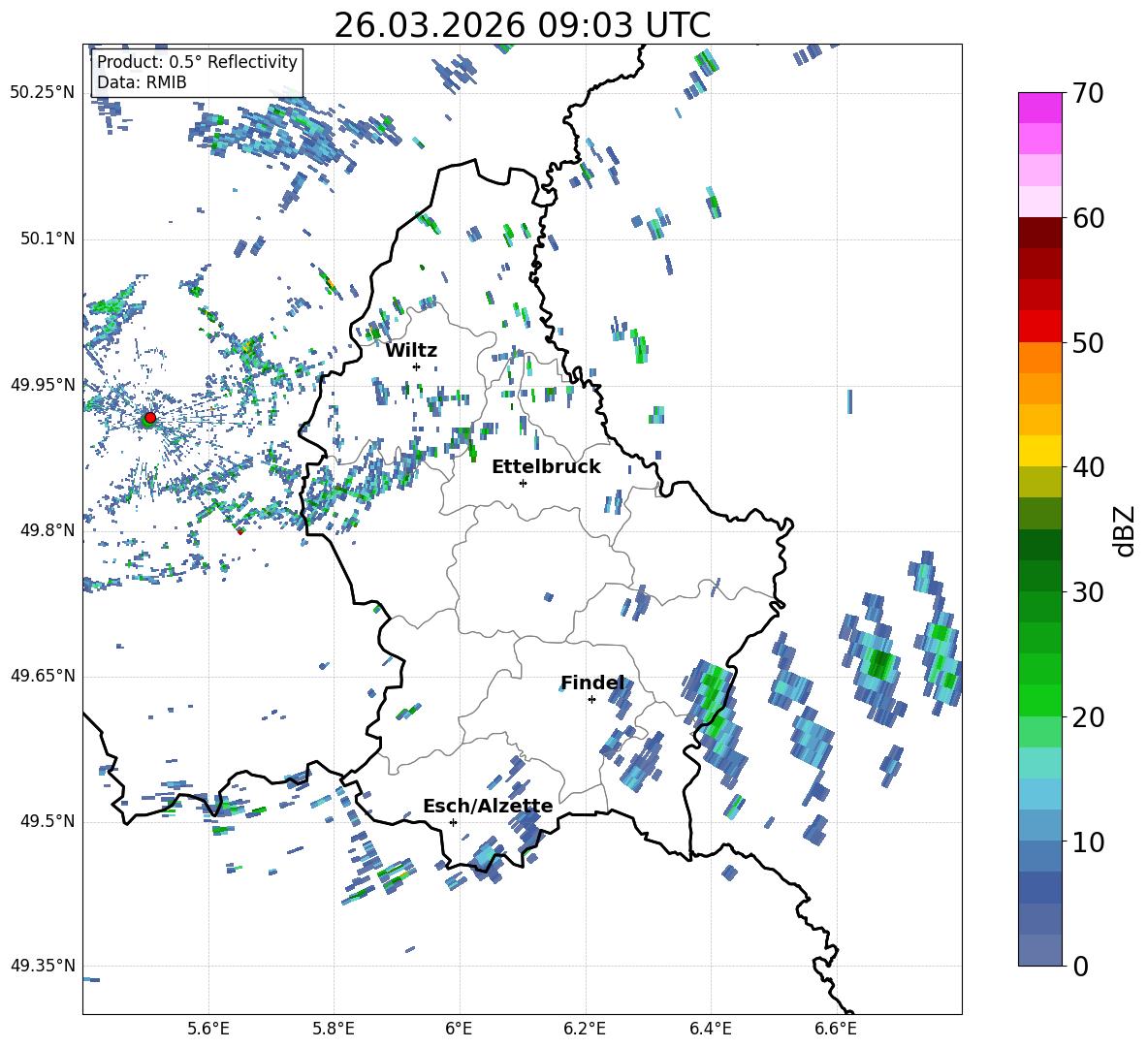Click the colorbar tick label 10
This screenshot has height=1048, width=1148.
pos(1088,842)
